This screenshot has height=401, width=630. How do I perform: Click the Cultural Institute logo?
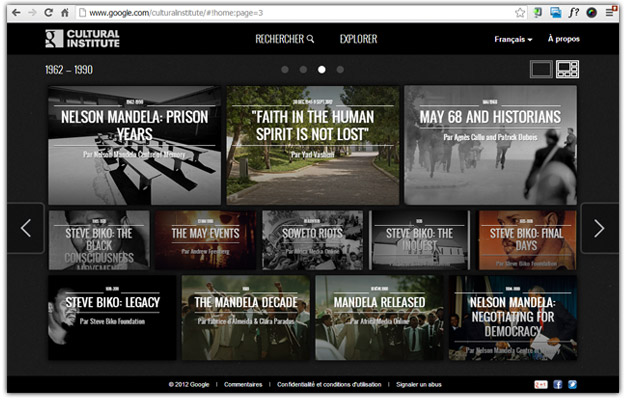[82, 39]
